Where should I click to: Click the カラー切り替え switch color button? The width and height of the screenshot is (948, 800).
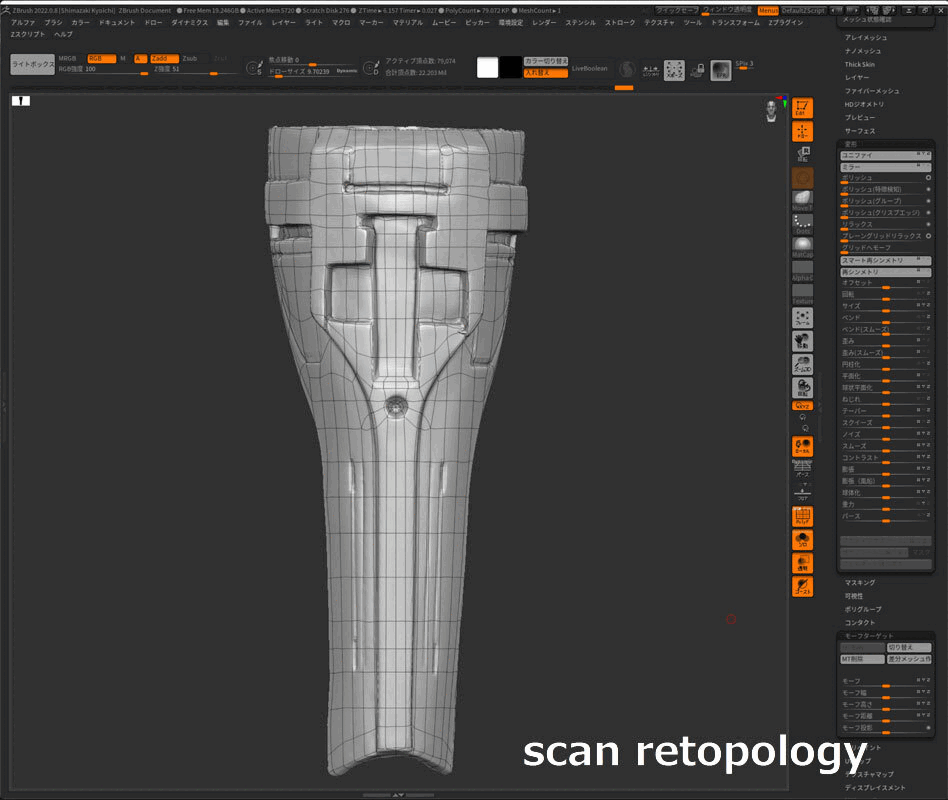click(546, 61)
